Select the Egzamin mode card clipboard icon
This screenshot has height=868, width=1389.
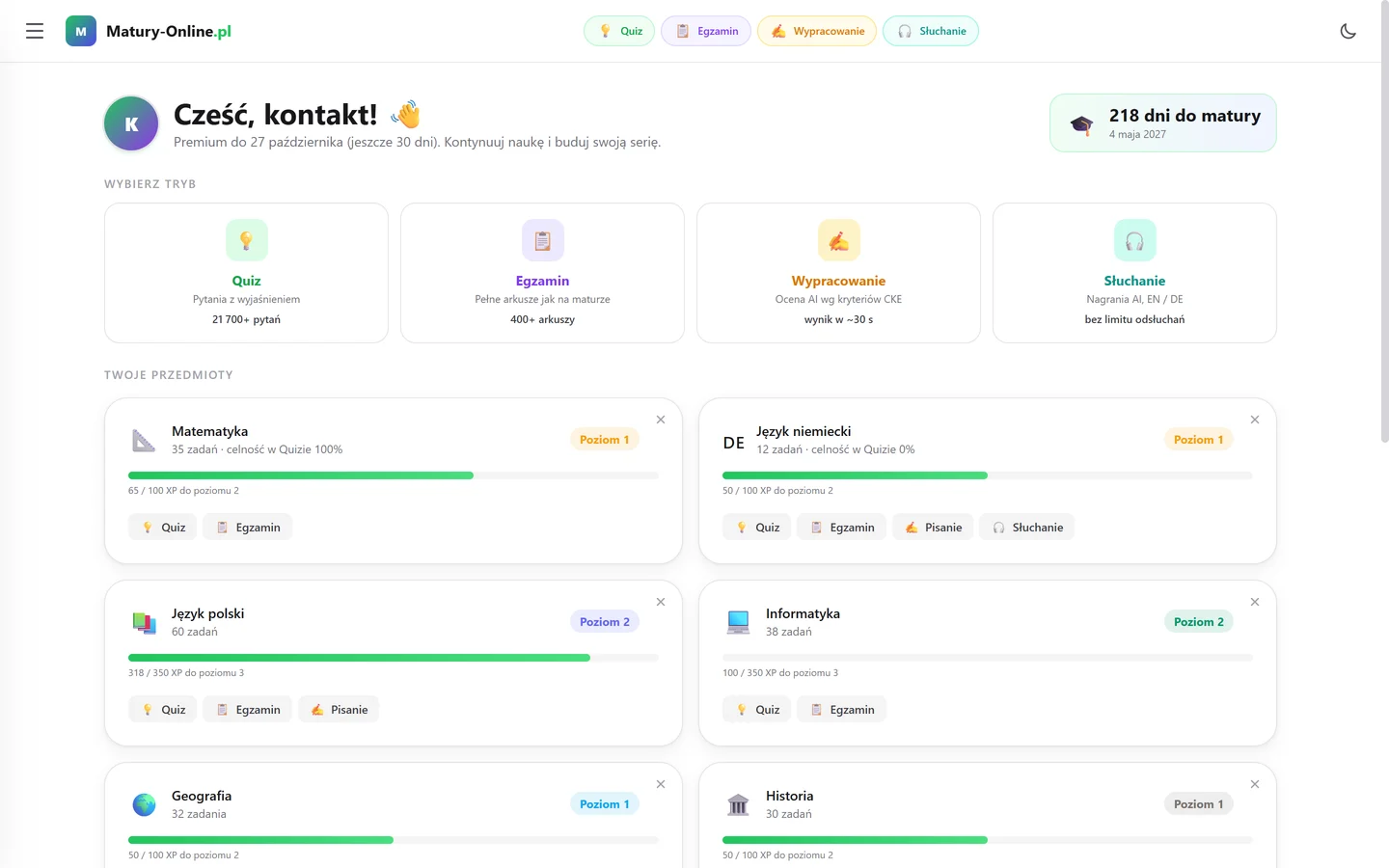coord(543,240)
